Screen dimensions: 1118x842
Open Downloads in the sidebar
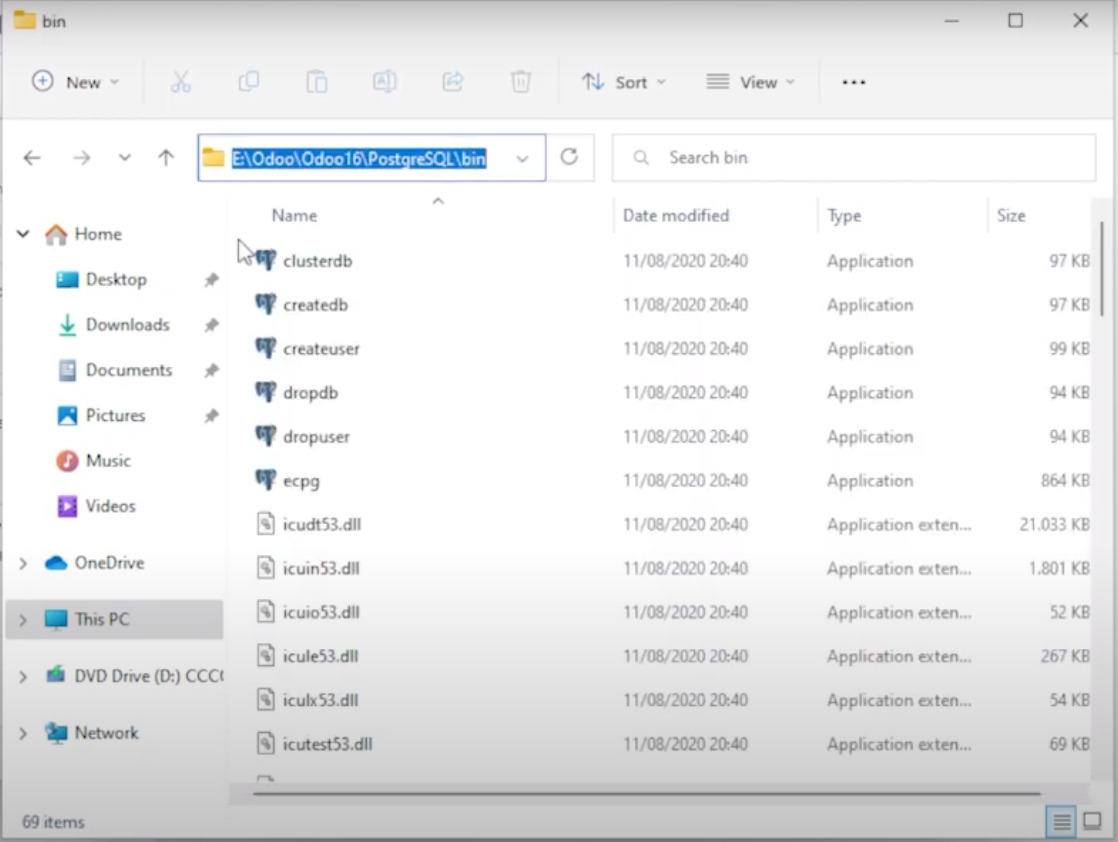pyautogui.click(x=127, y=325)
